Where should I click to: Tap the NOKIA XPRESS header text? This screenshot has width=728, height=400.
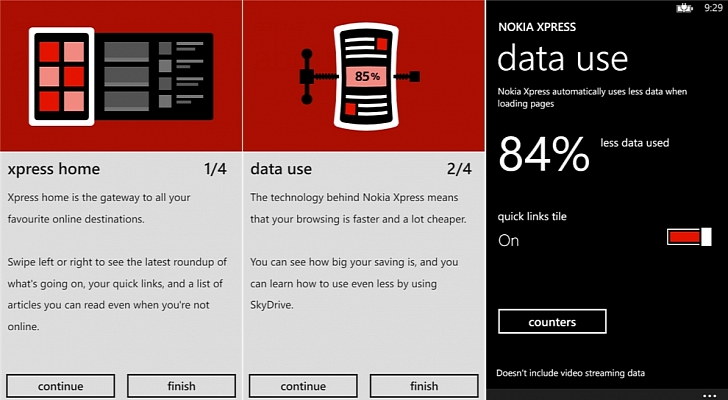tap(537, 27)
